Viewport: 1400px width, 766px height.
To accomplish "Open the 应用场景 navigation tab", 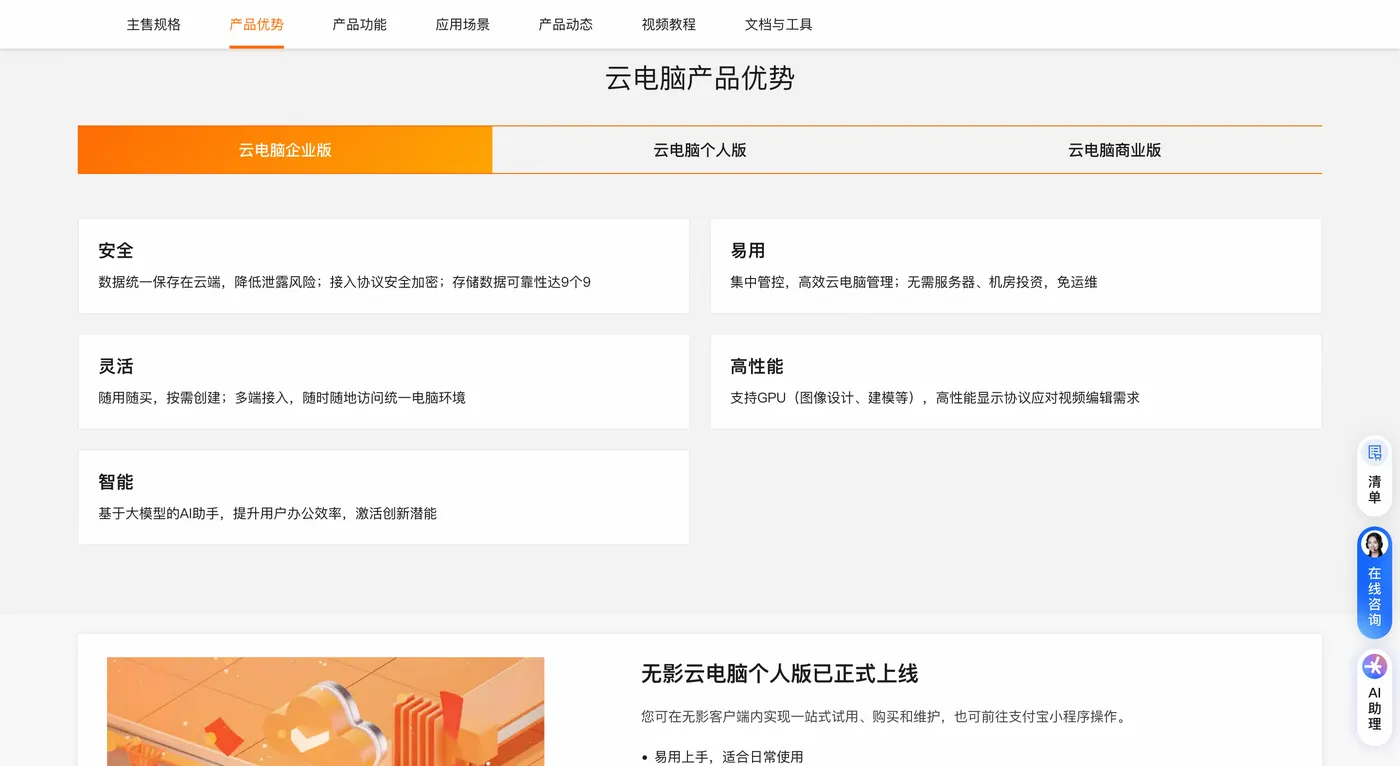I will click(x=463, y=24).
